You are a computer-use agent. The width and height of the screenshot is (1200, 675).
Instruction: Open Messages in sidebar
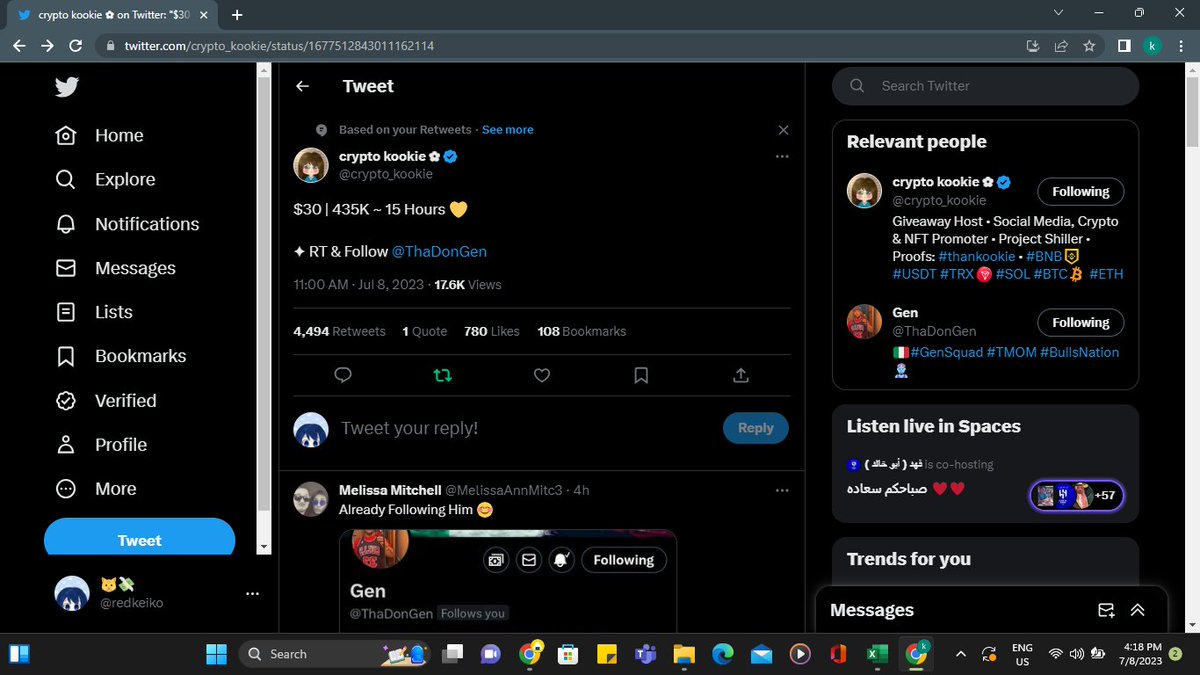point(115,268)
